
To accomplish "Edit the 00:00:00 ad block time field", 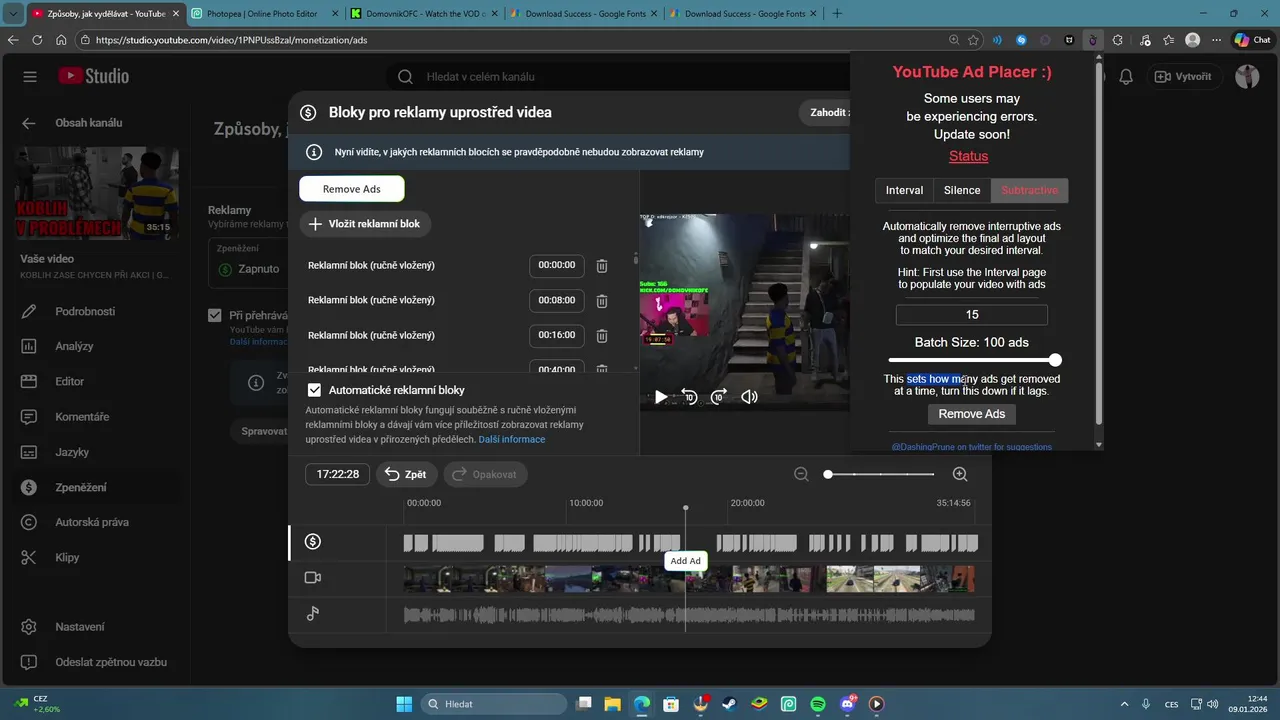I will [556, 266].
